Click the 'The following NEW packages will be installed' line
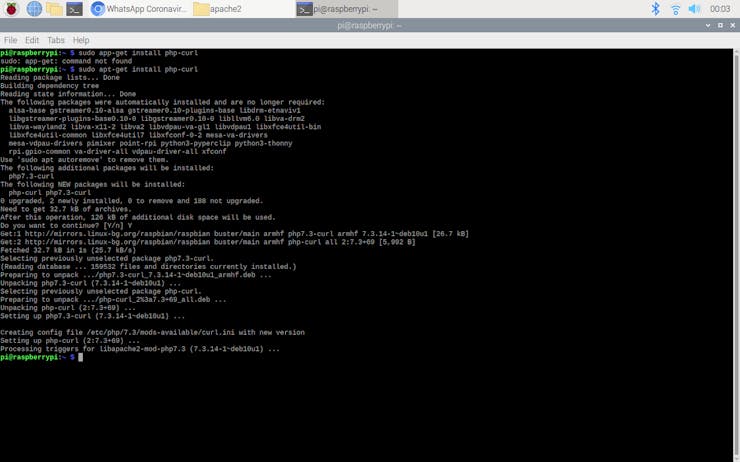The image size is (740, 462). (x=92, y=185)
